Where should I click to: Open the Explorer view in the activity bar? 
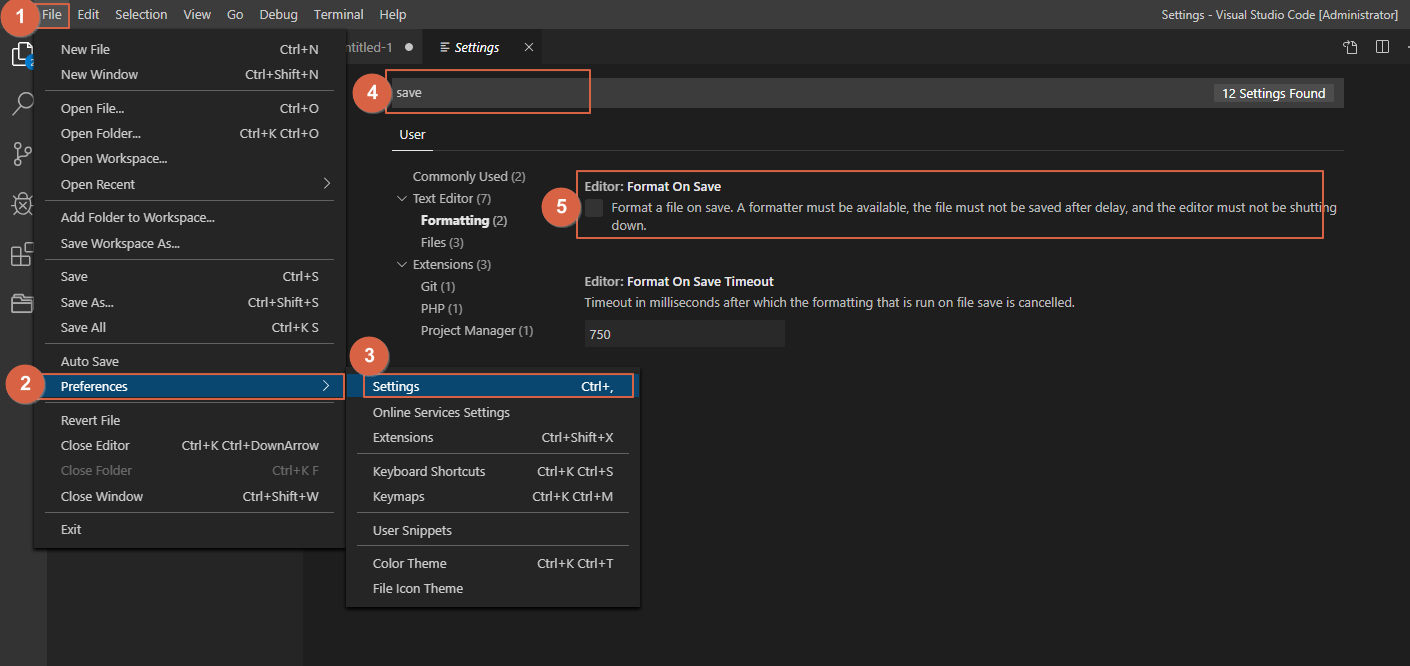point(22,55)
